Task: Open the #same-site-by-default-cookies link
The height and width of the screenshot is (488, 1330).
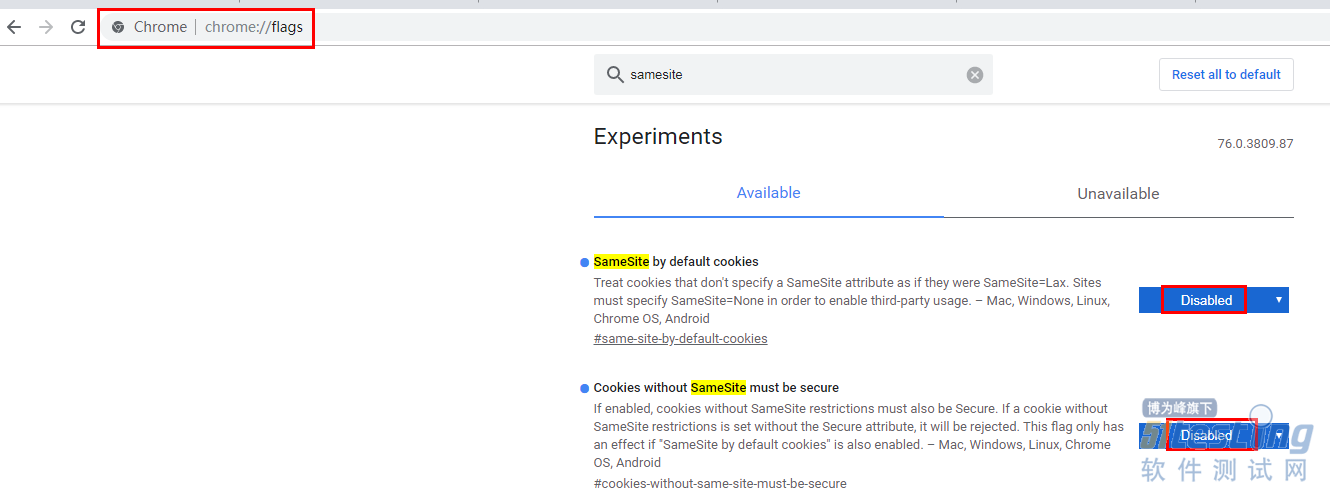Action: (680, 339)
